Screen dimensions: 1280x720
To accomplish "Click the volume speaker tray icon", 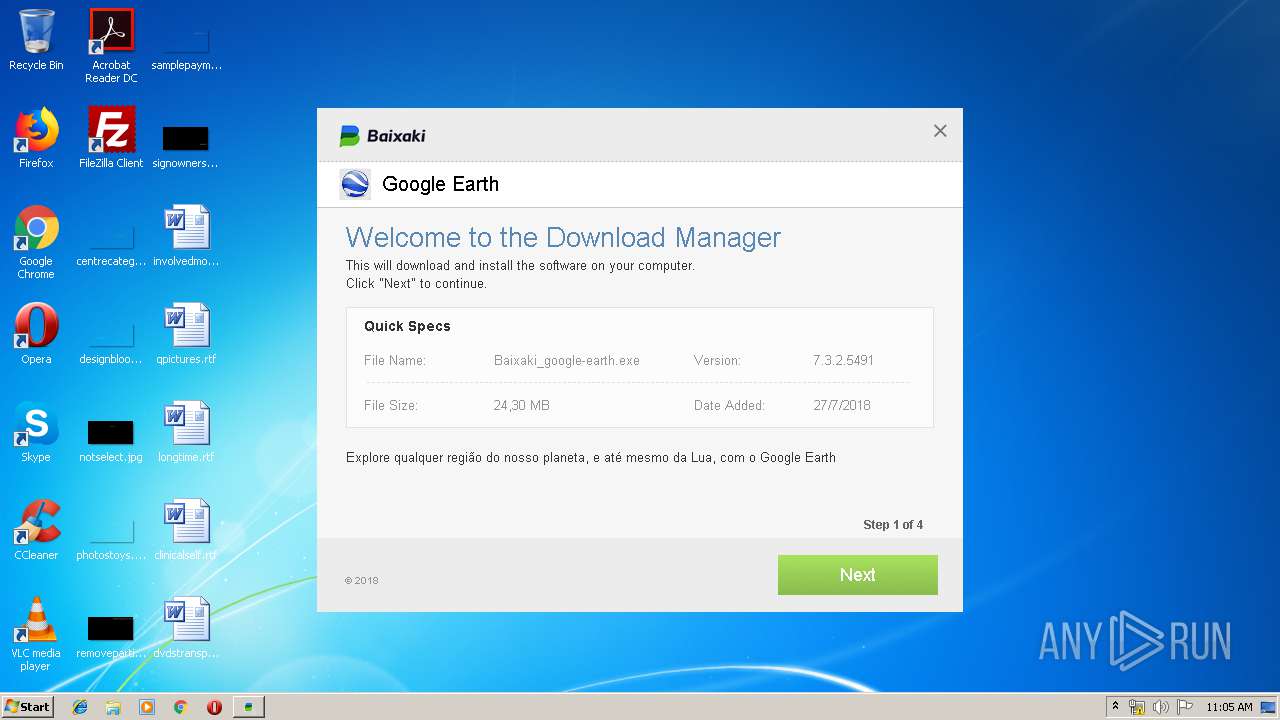I will click(1161, 707).
